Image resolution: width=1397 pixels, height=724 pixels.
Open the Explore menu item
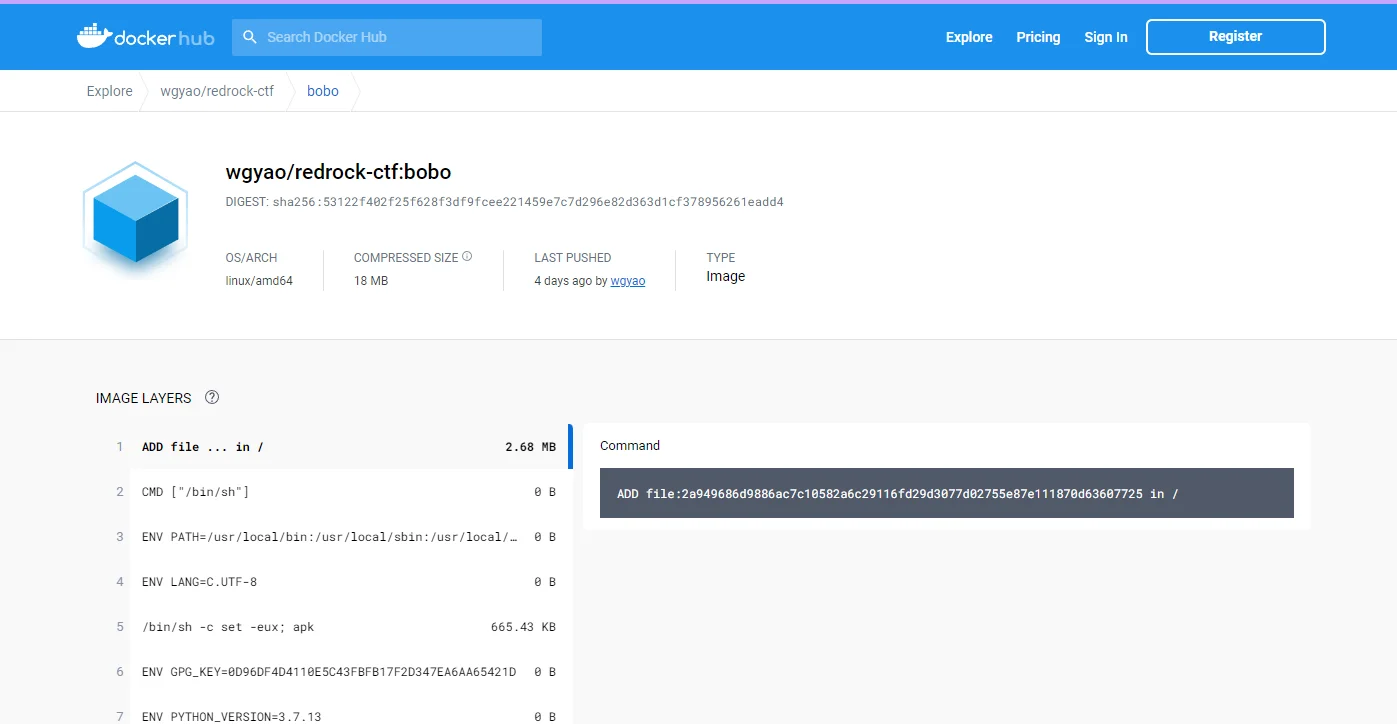969,37
